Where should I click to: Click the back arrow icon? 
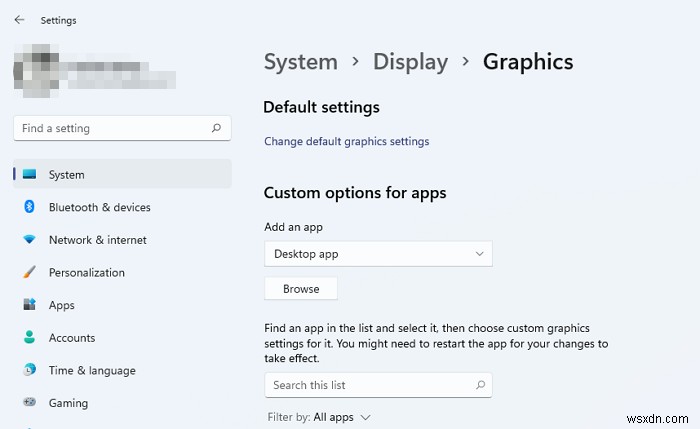20,19
